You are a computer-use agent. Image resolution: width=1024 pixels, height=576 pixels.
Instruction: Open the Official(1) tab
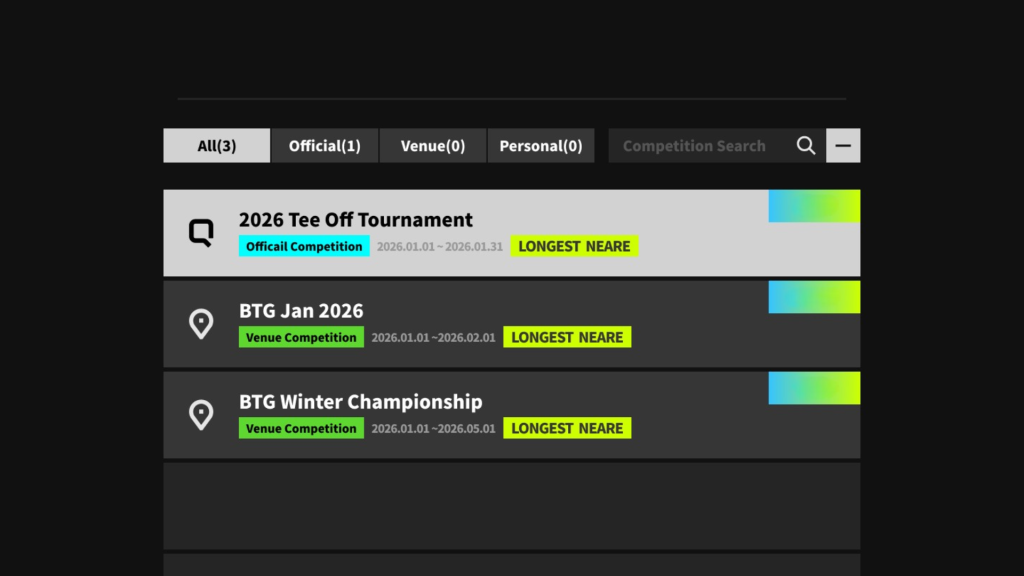325,146
